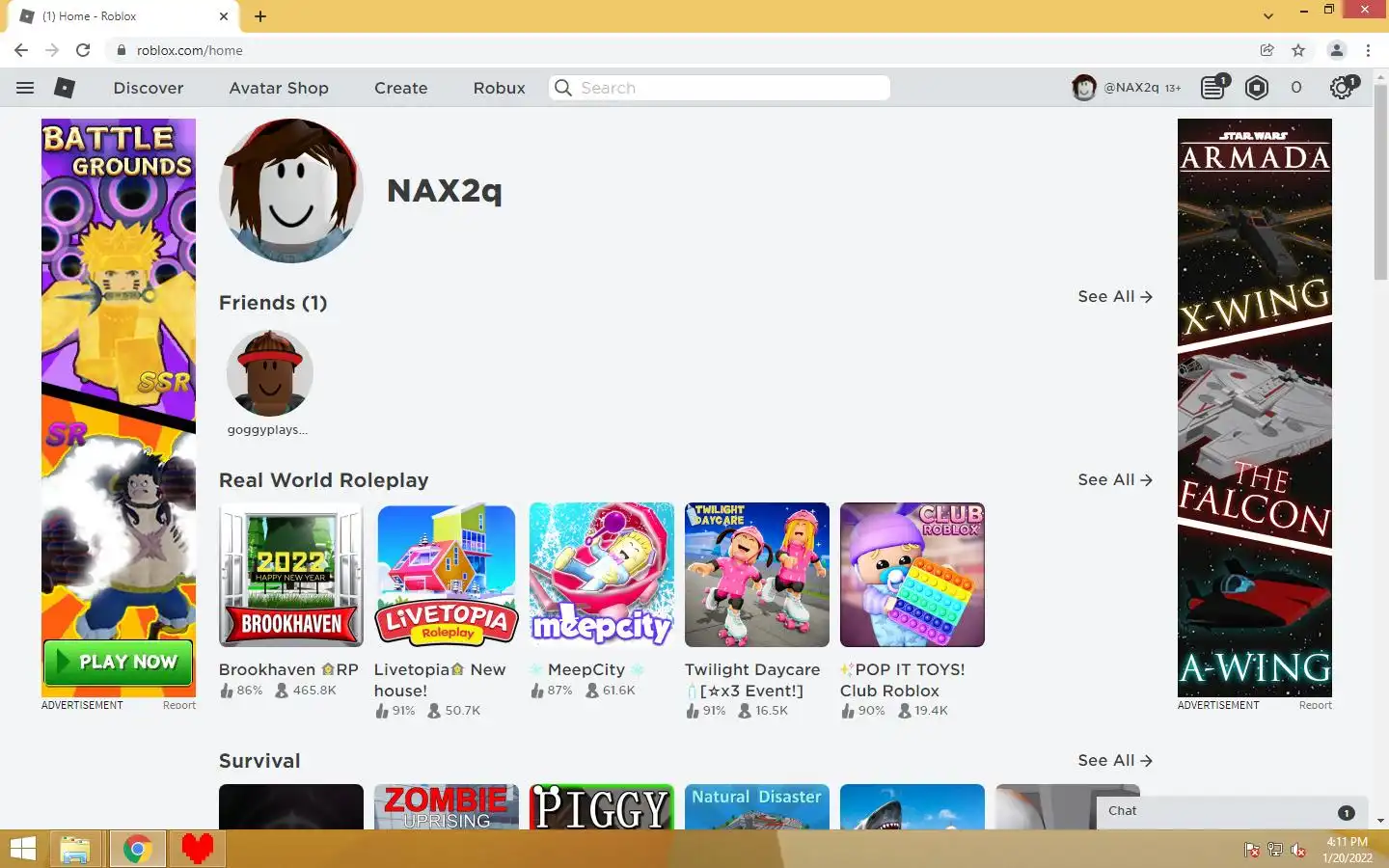
Task: Click the Friends (1) heading
Action: [x=273, y=303]
